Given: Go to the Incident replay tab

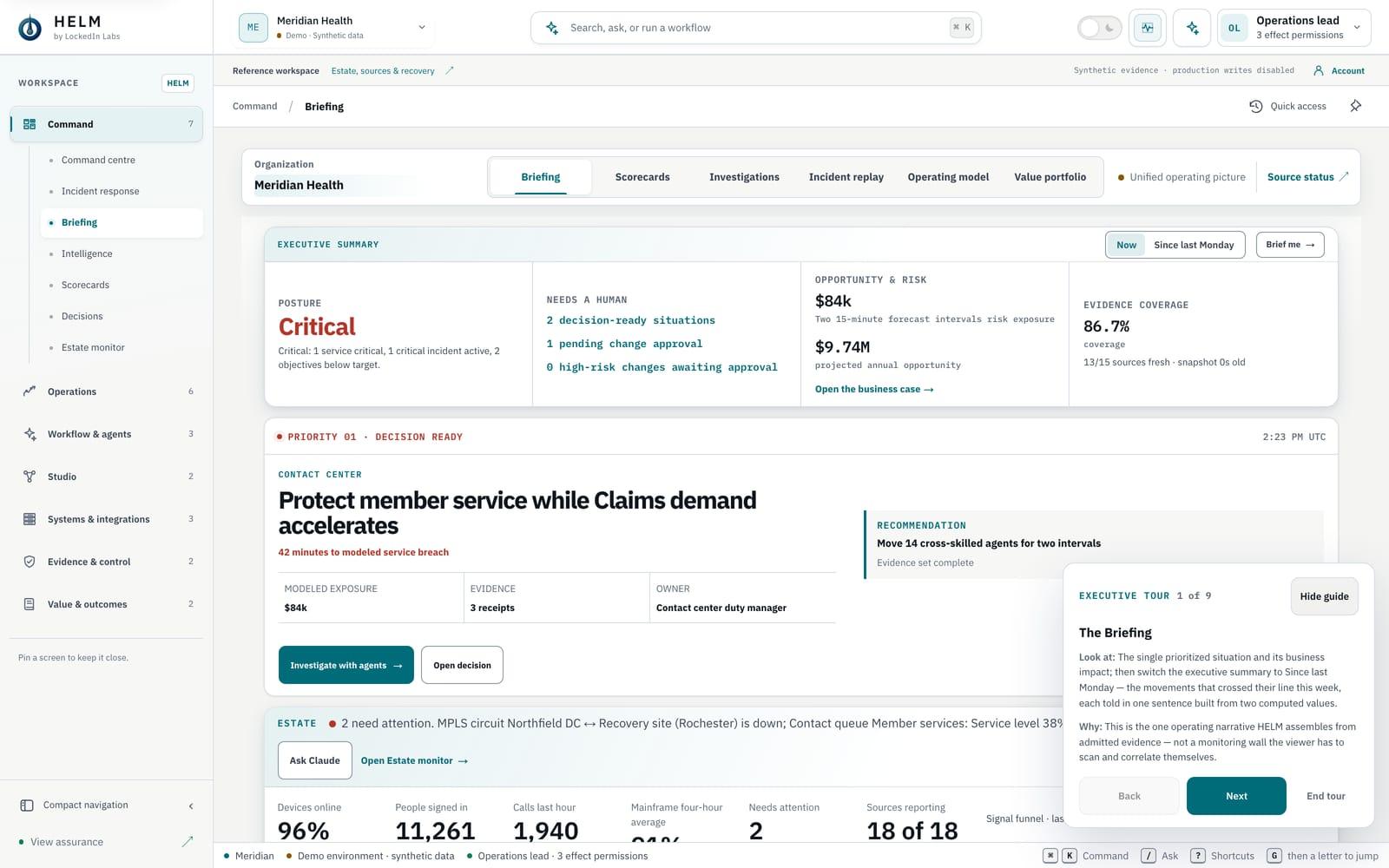Looking at the screenshot, I should click(x=846, y=177).
